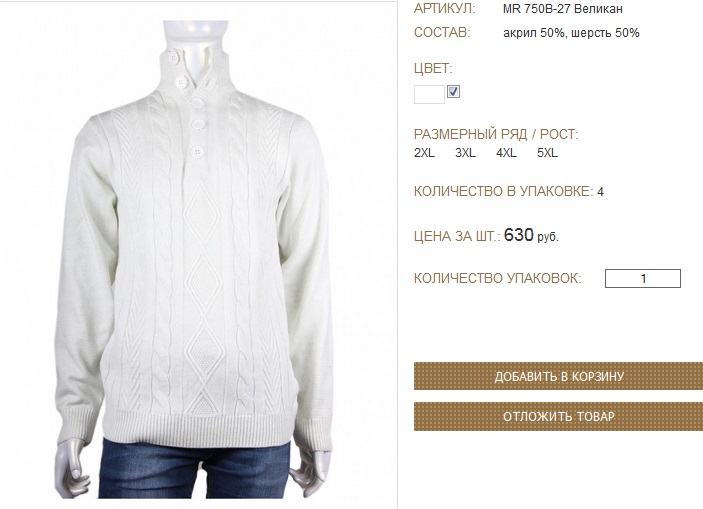Click the Количество в упаковке: 4 line
Screen dimensions: 703x509
(x=508, y=191)
